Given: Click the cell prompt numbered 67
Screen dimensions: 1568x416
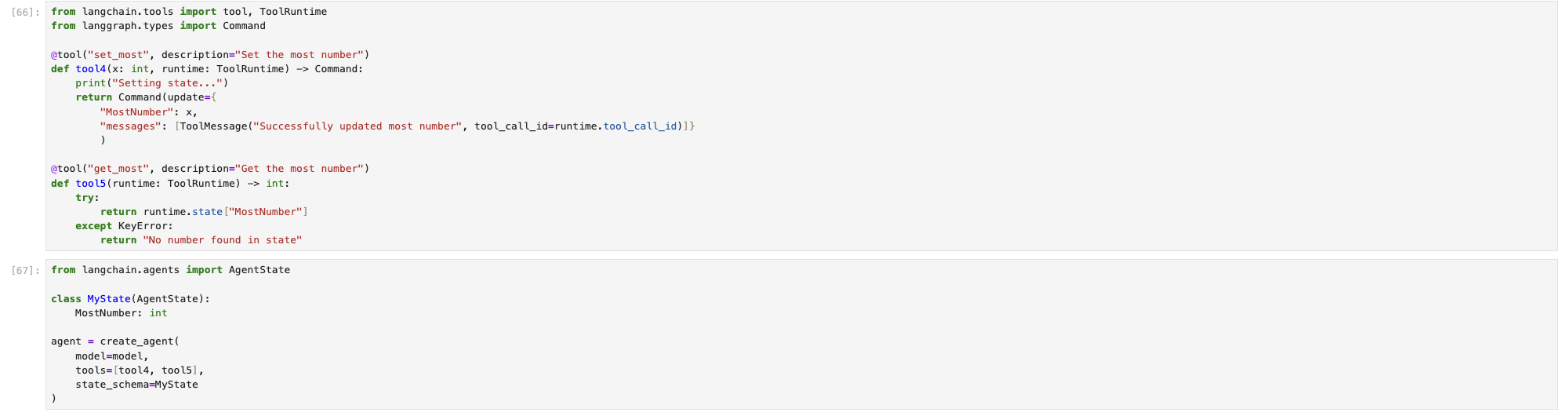Looking at the screenshot, I should pos(26,271).
